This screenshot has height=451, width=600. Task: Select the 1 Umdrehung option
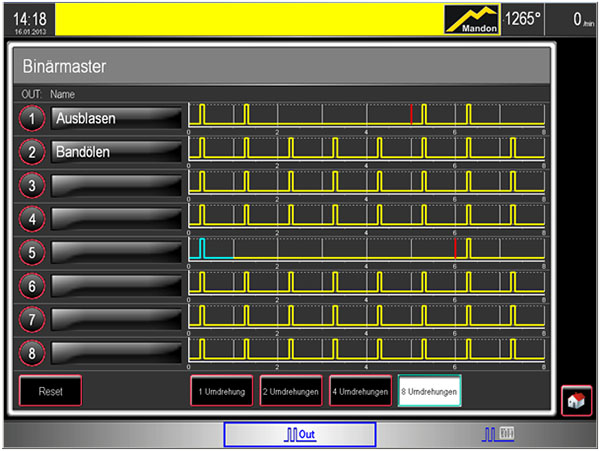222,392
